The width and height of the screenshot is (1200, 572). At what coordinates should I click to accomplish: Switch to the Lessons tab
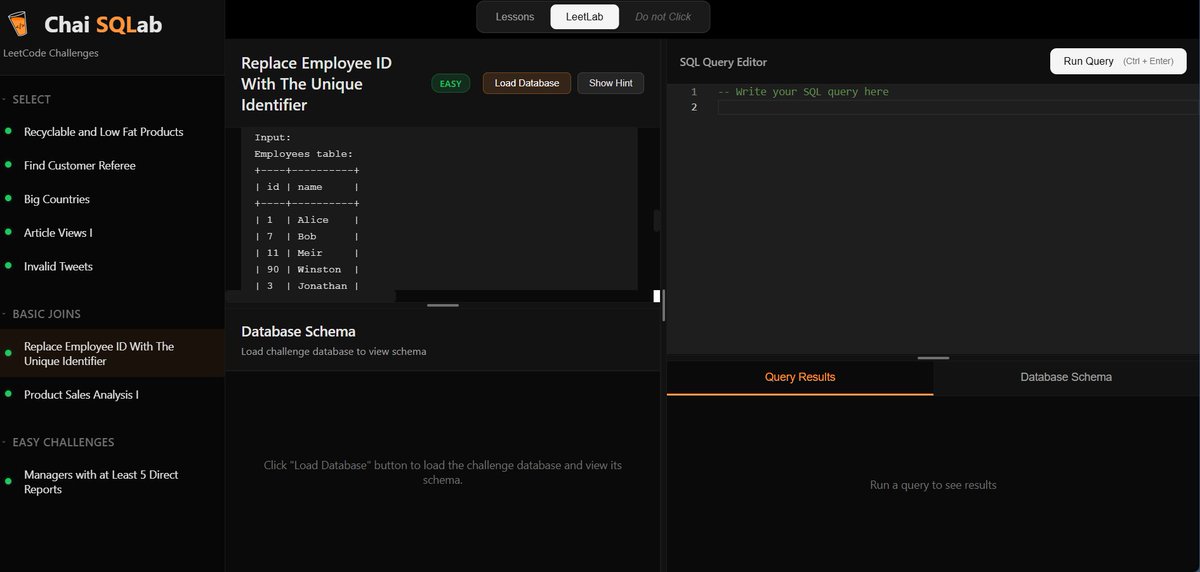click(x=515, y=17)
